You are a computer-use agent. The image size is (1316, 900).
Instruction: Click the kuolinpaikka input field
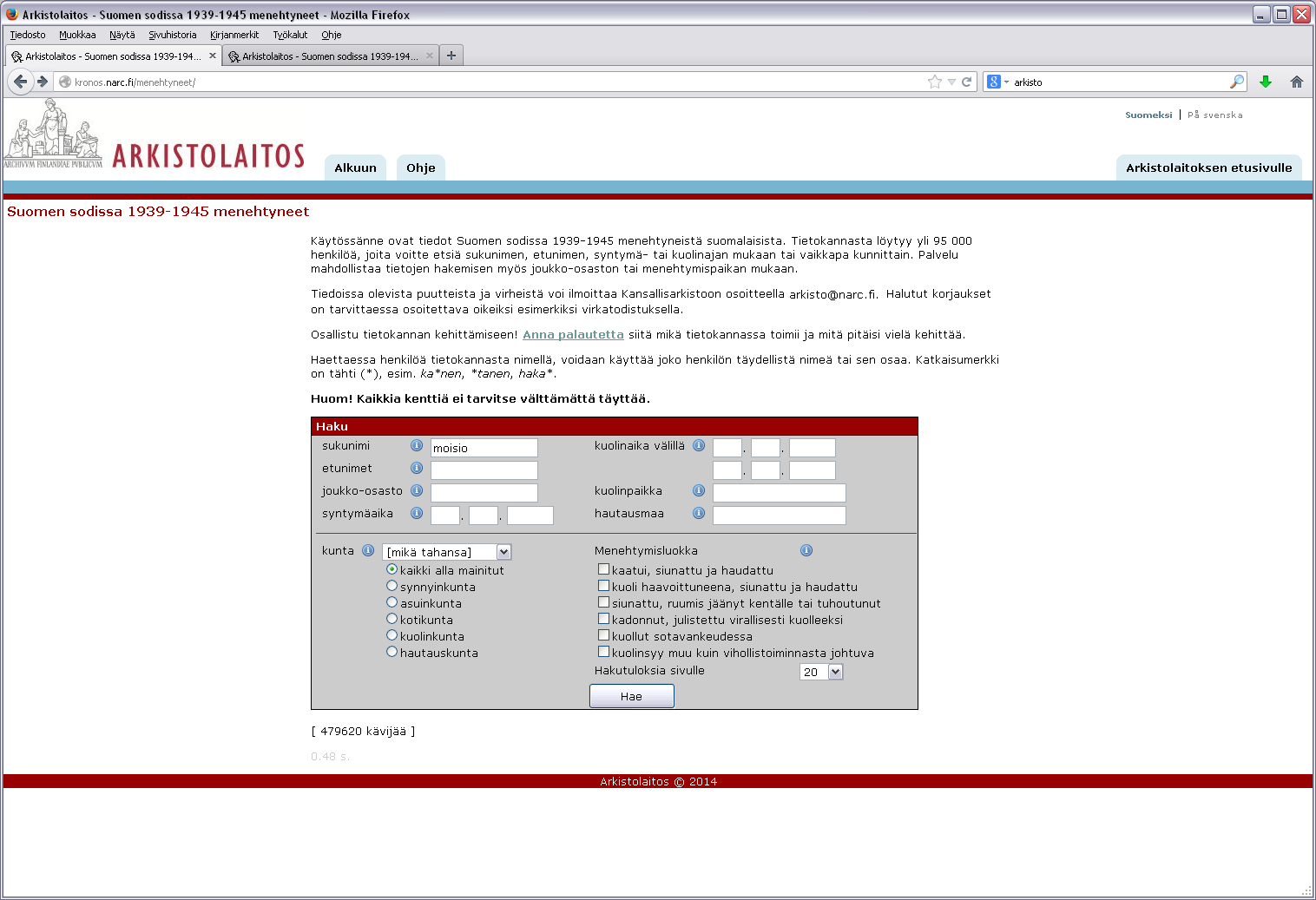point(780,493)
